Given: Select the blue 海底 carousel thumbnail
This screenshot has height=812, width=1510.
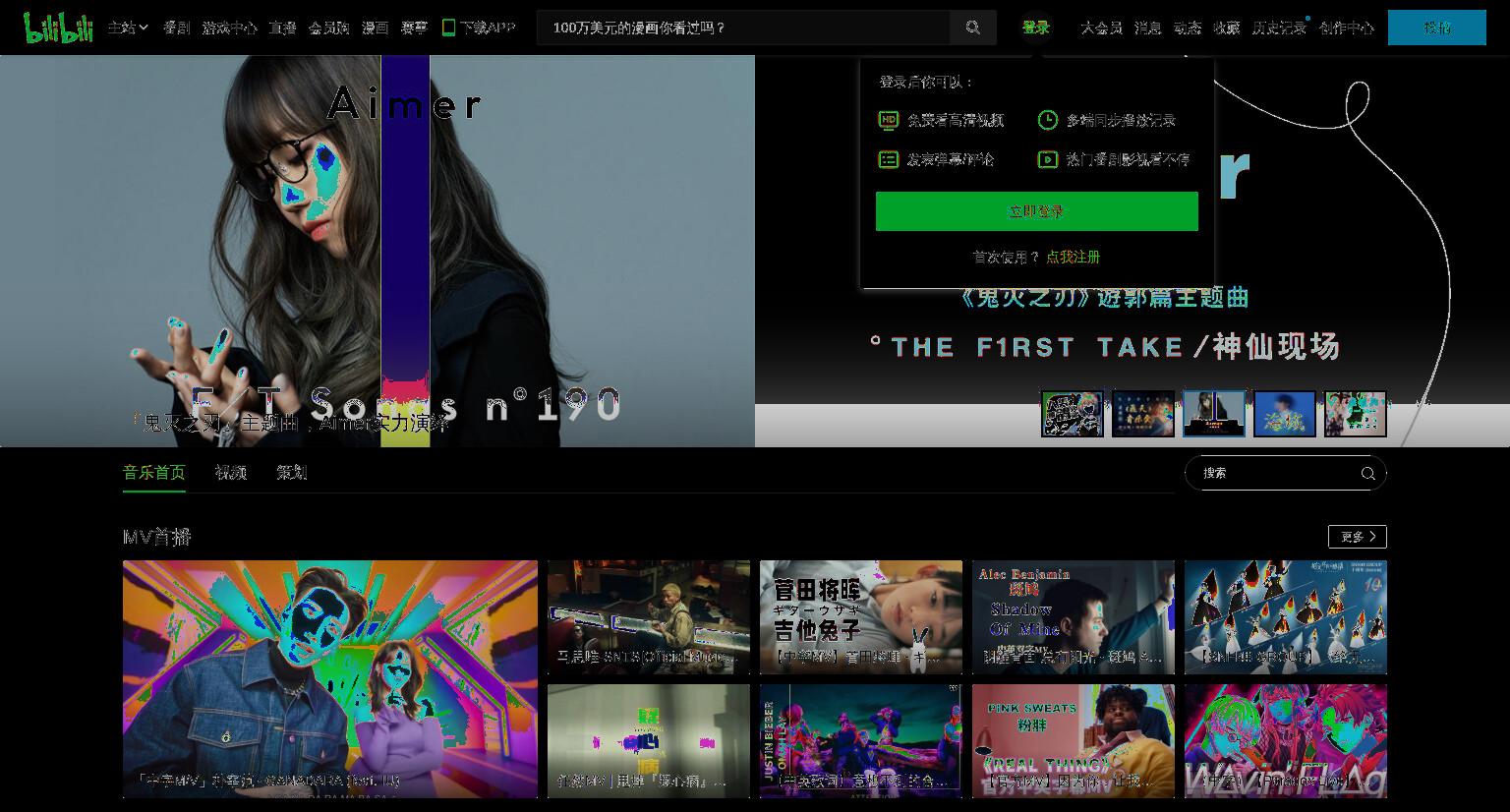Looking at the screenshot, I should (x=1284, y=413).
